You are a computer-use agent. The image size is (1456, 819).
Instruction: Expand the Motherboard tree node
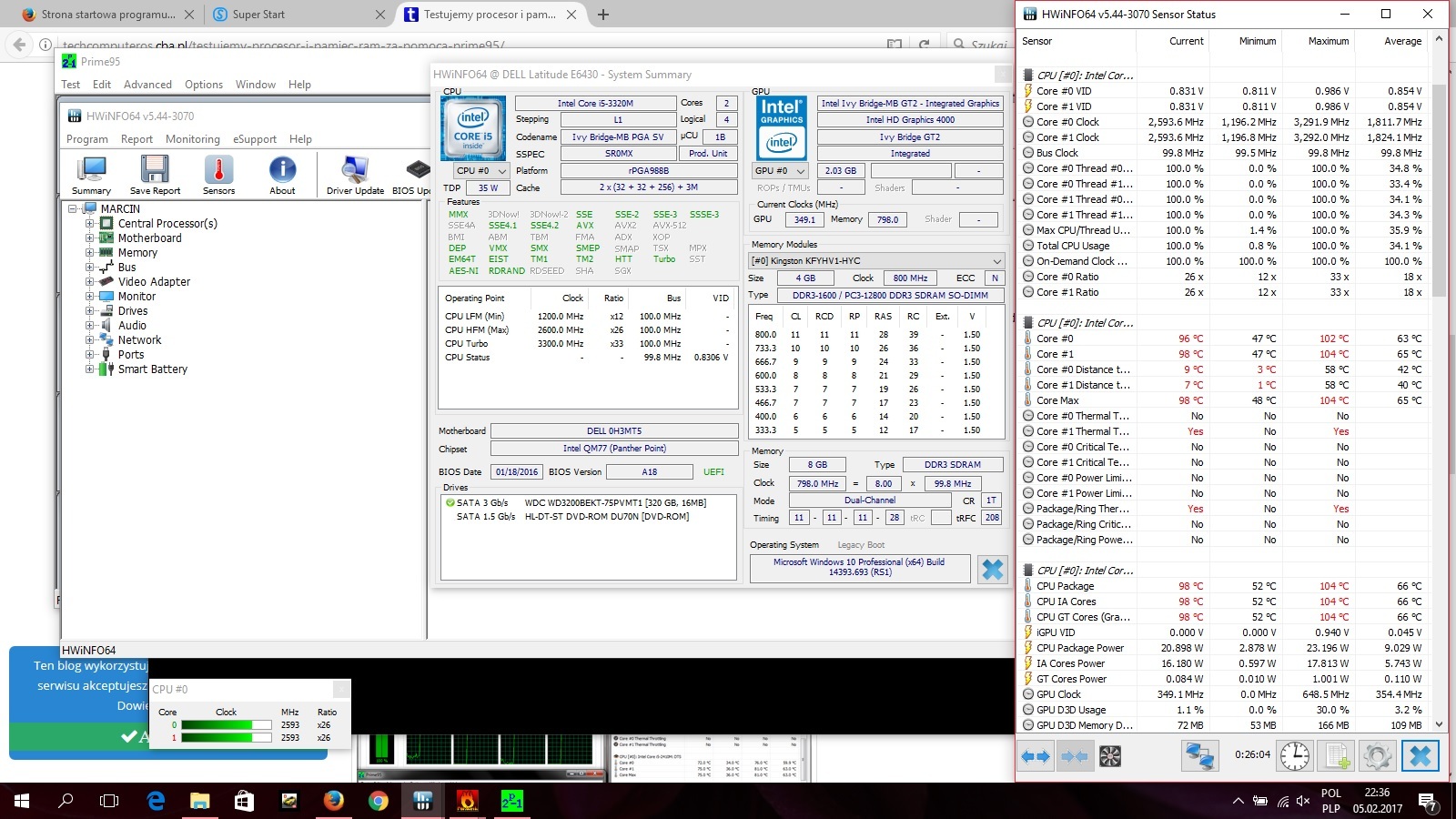pyautogui.click(x=90, y=238)
